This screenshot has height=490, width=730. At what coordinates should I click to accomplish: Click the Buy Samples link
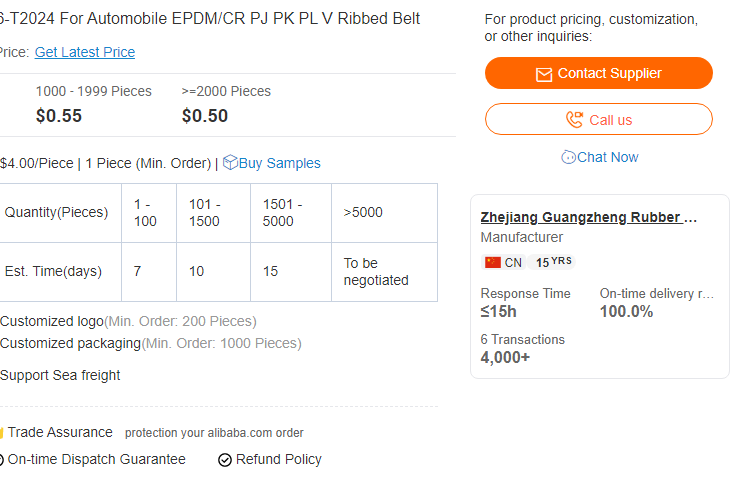click(279, 163)
